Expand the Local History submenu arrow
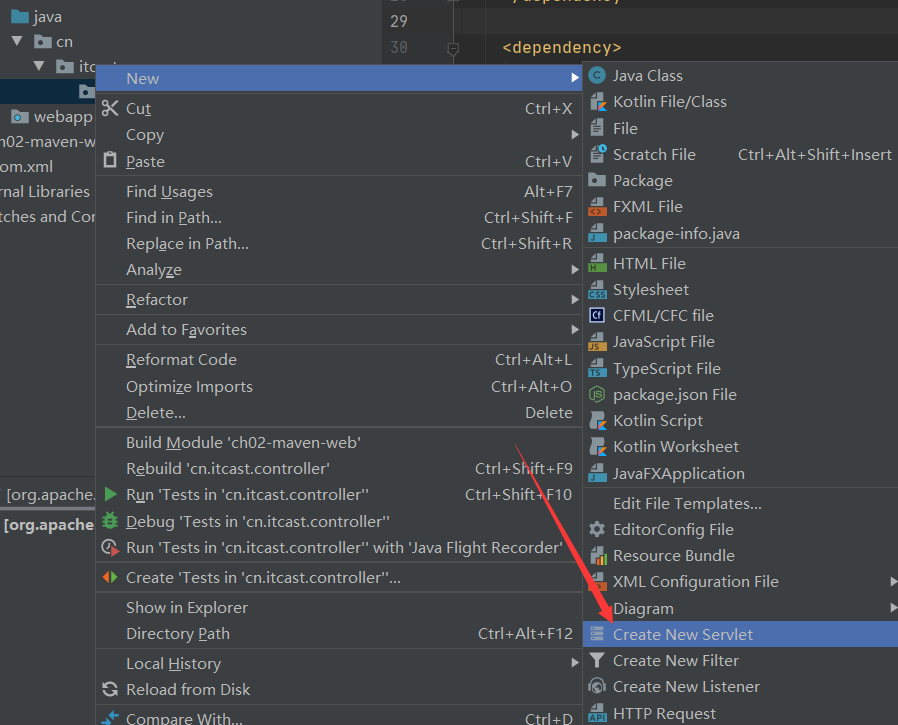 pyautogui.click(x=574, y=663)
